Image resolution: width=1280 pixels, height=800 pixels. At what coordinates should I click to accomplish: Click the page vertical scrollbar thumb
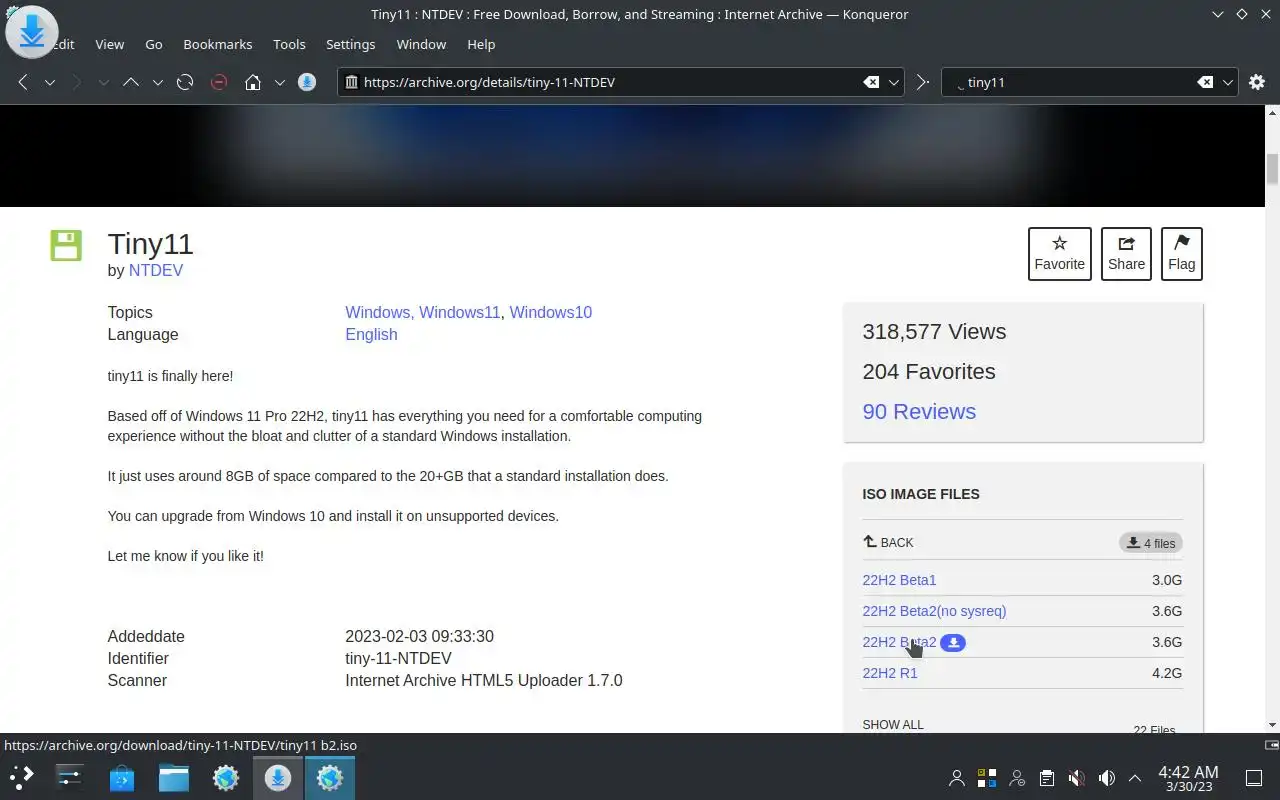(1272, 169)
